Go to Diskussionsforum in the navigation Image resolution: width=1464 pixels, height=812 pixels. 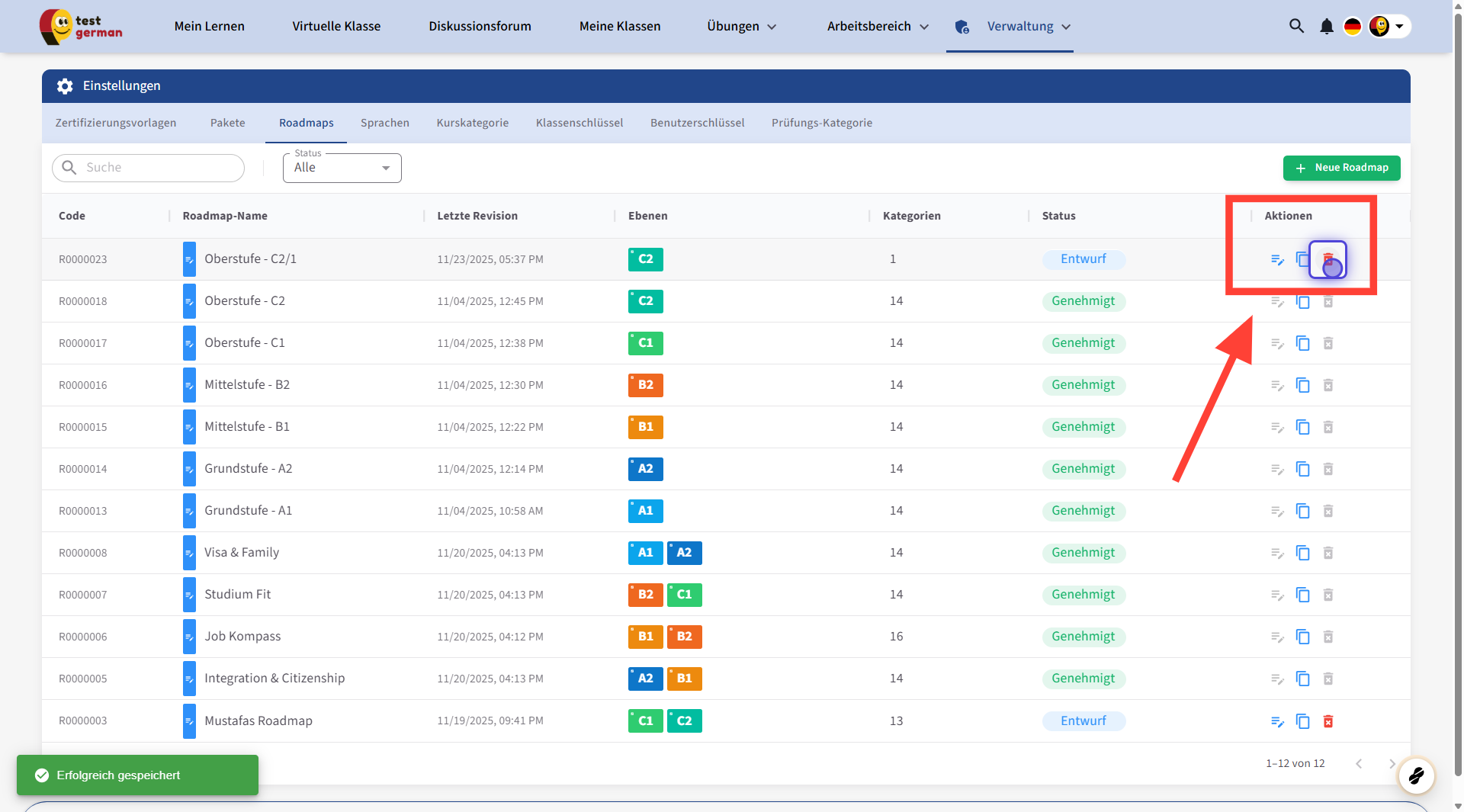point(480,27)
